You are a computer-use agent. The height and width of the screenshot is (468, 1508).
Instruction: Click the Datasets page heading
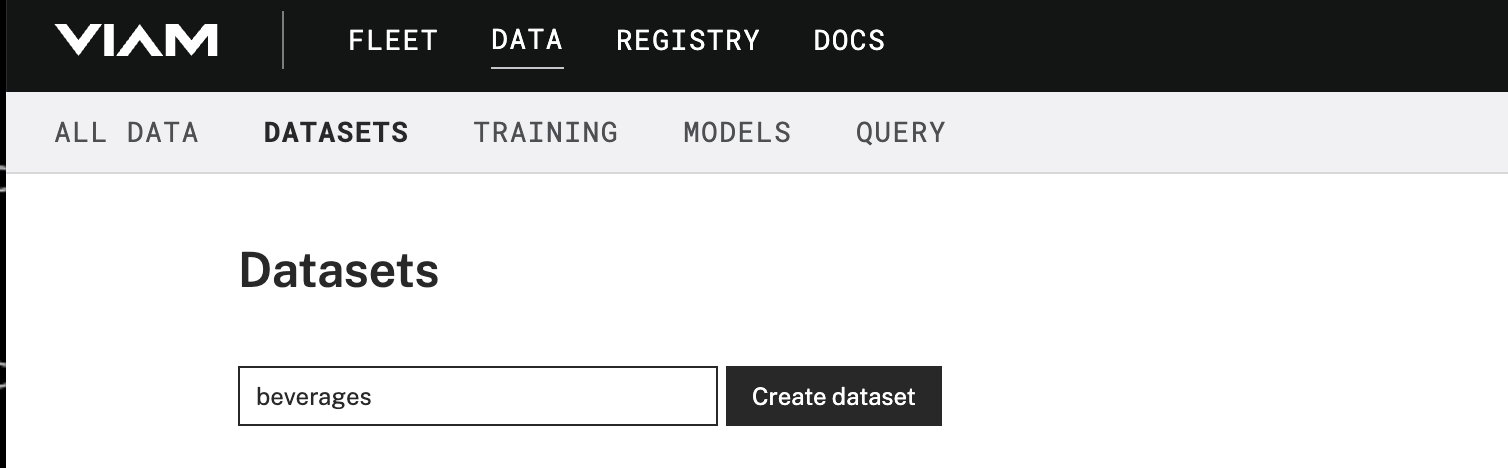[x=339, y=270]
